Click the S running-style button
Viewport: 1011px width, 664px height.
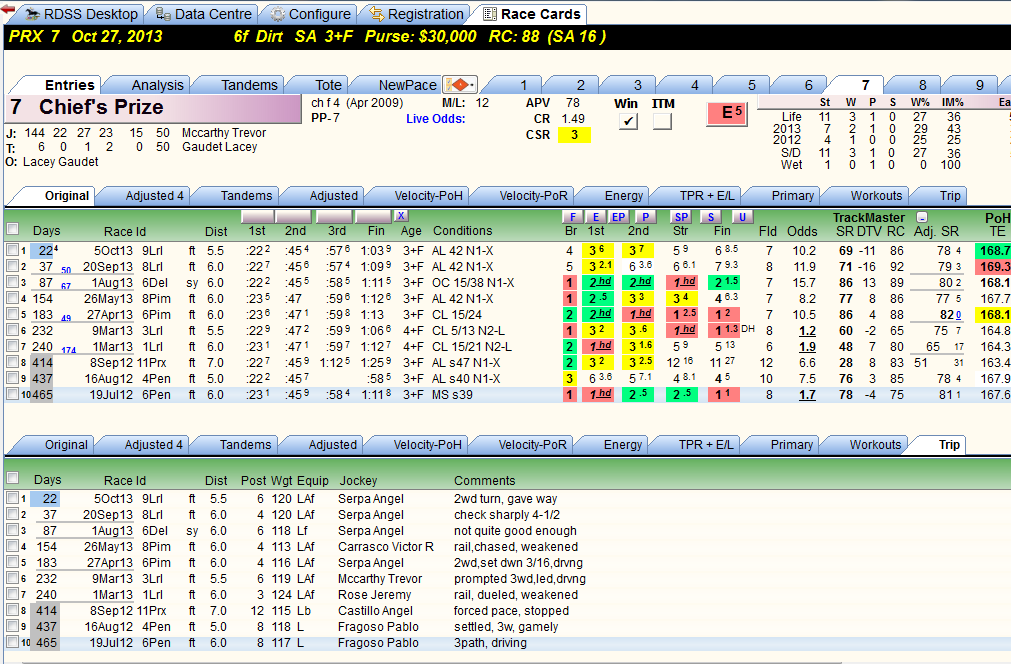[x=711, y=217]
